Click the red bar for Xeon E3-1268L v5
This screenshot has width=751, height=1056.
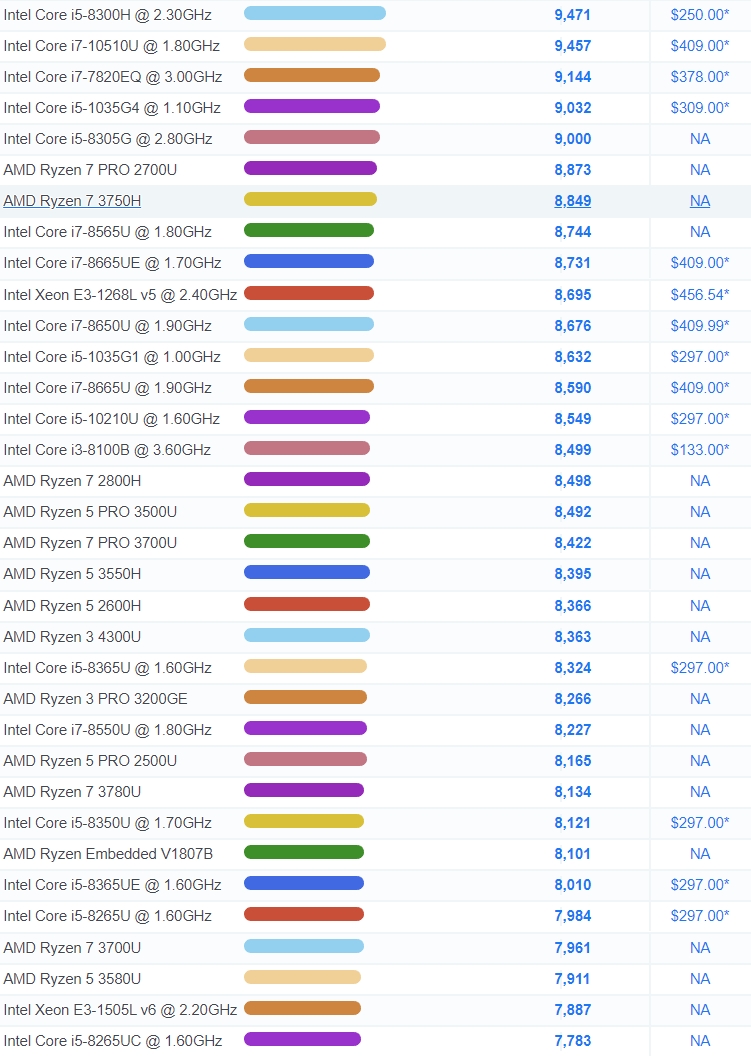[x=308, y=293]
